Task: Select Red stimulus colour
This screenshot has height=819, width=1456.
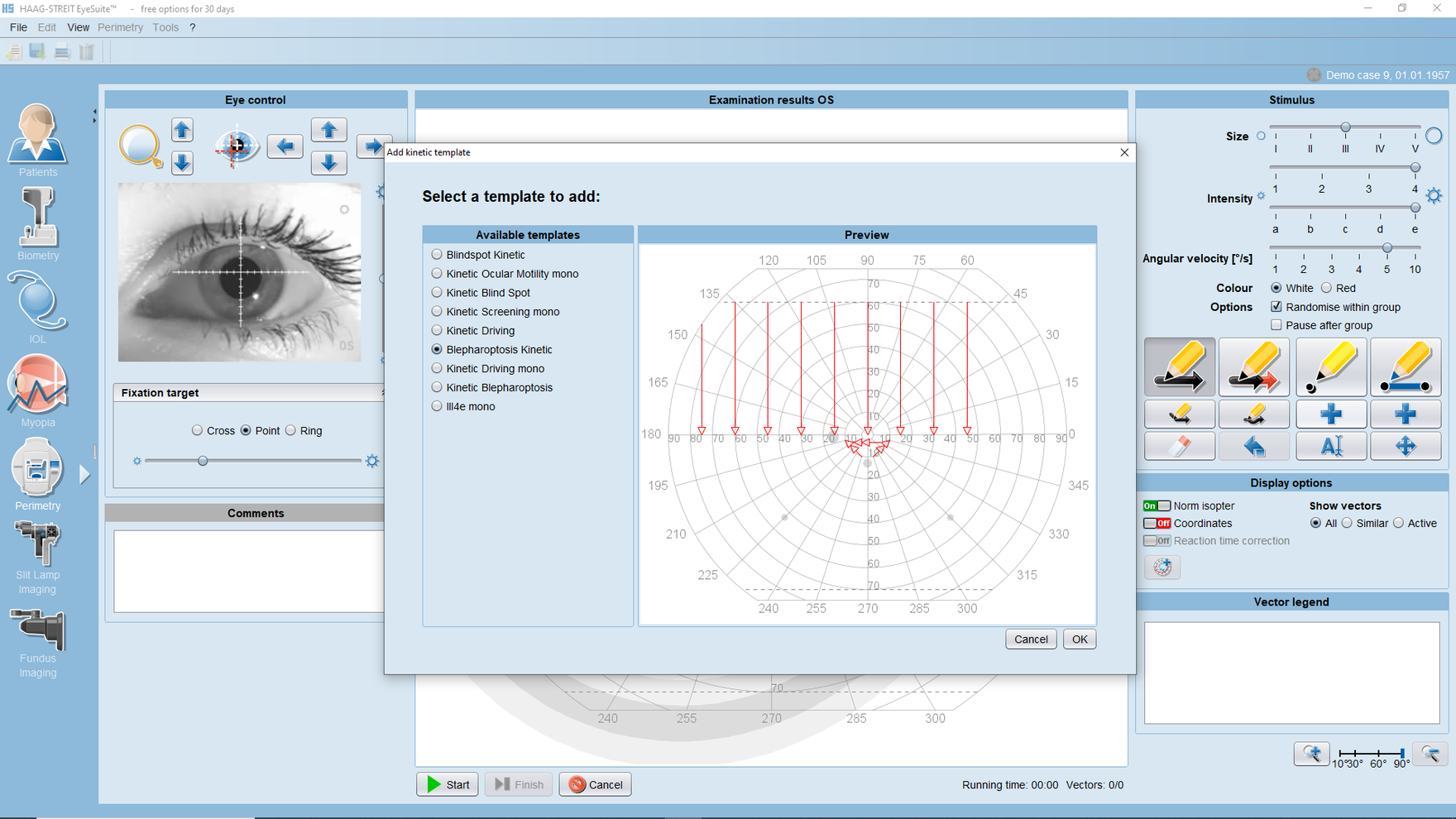Action: (x=1326, y=289)
